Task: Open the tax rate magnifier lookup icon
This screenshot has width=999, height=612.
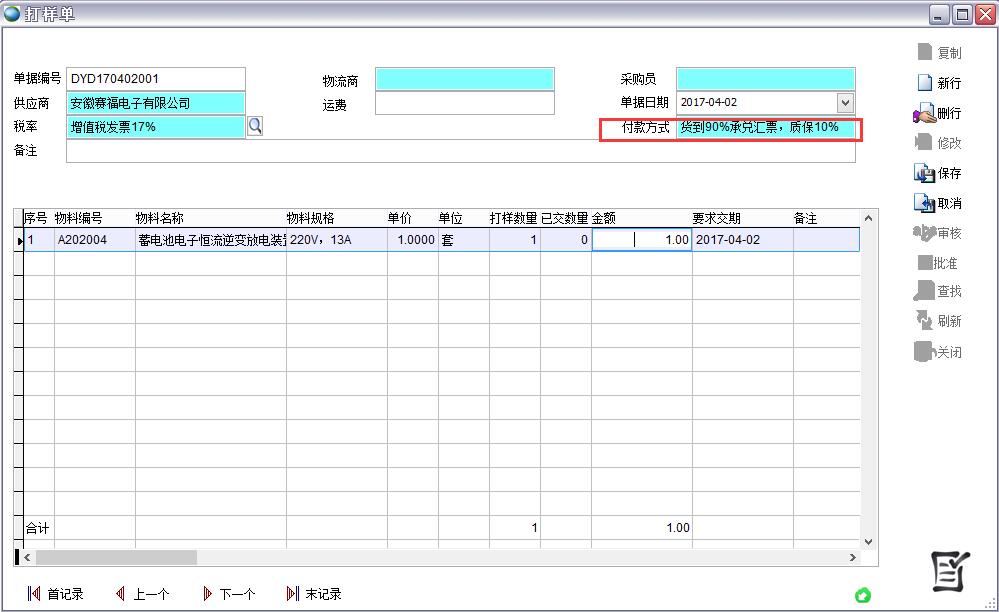Action: pyautogui.click(x=256, y=127)
